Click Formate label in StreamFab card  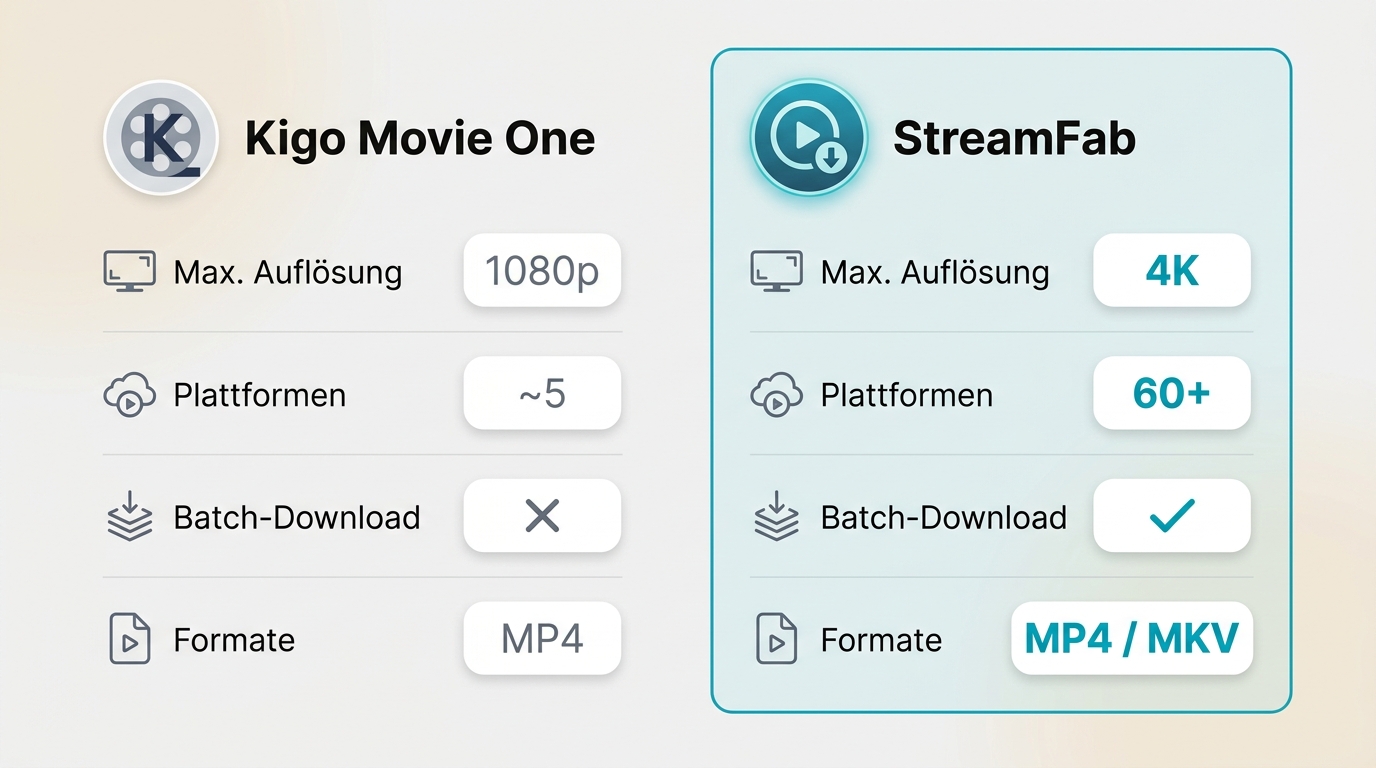click(x=881, y=640)
